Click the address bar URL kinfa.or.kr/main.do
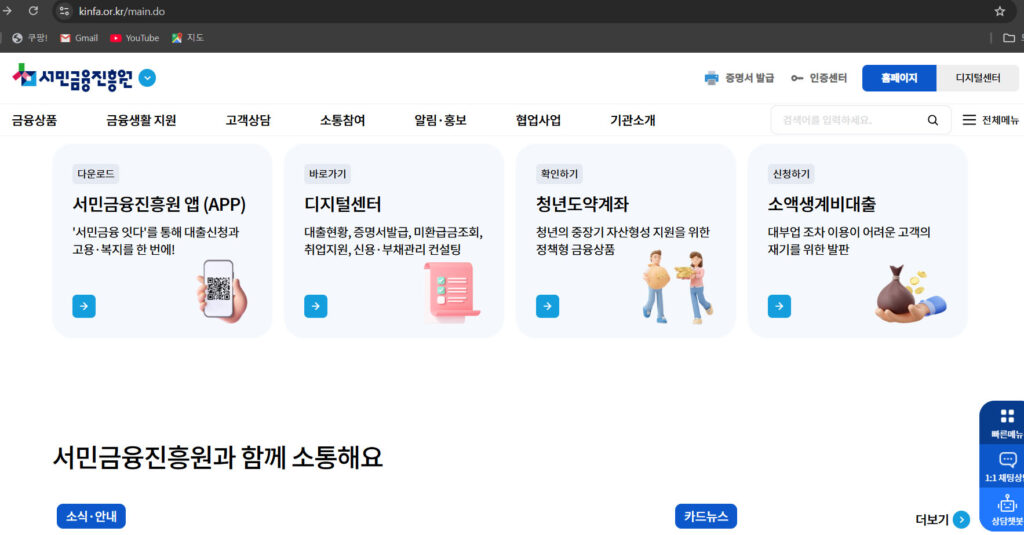 pyautogui.click(x=121, y=11)
